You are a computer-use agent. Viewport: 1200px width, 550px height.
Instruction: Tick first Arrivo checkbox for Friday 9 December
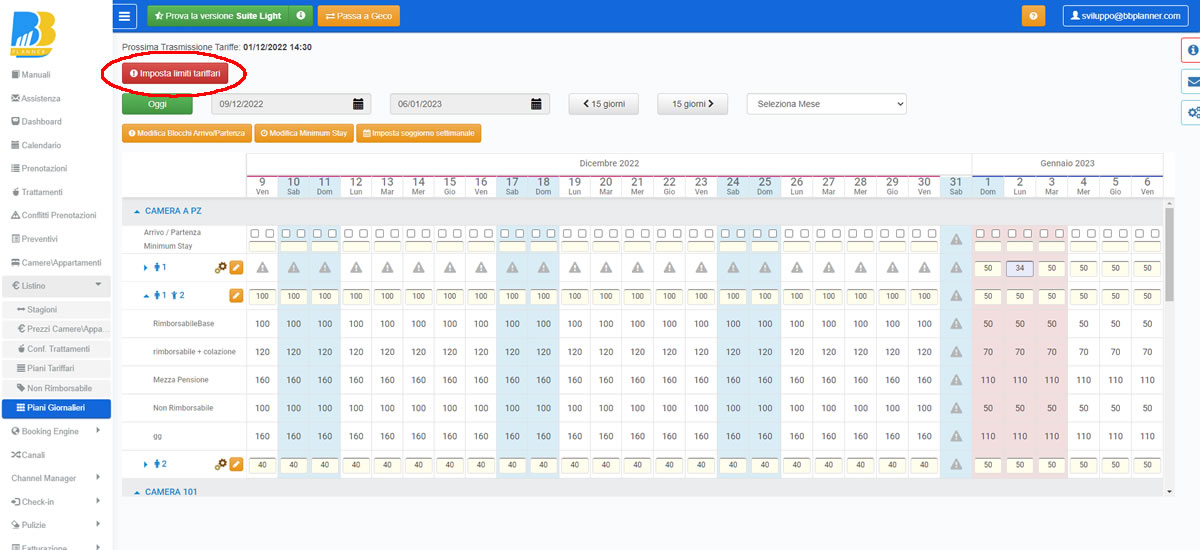[256, 234]
